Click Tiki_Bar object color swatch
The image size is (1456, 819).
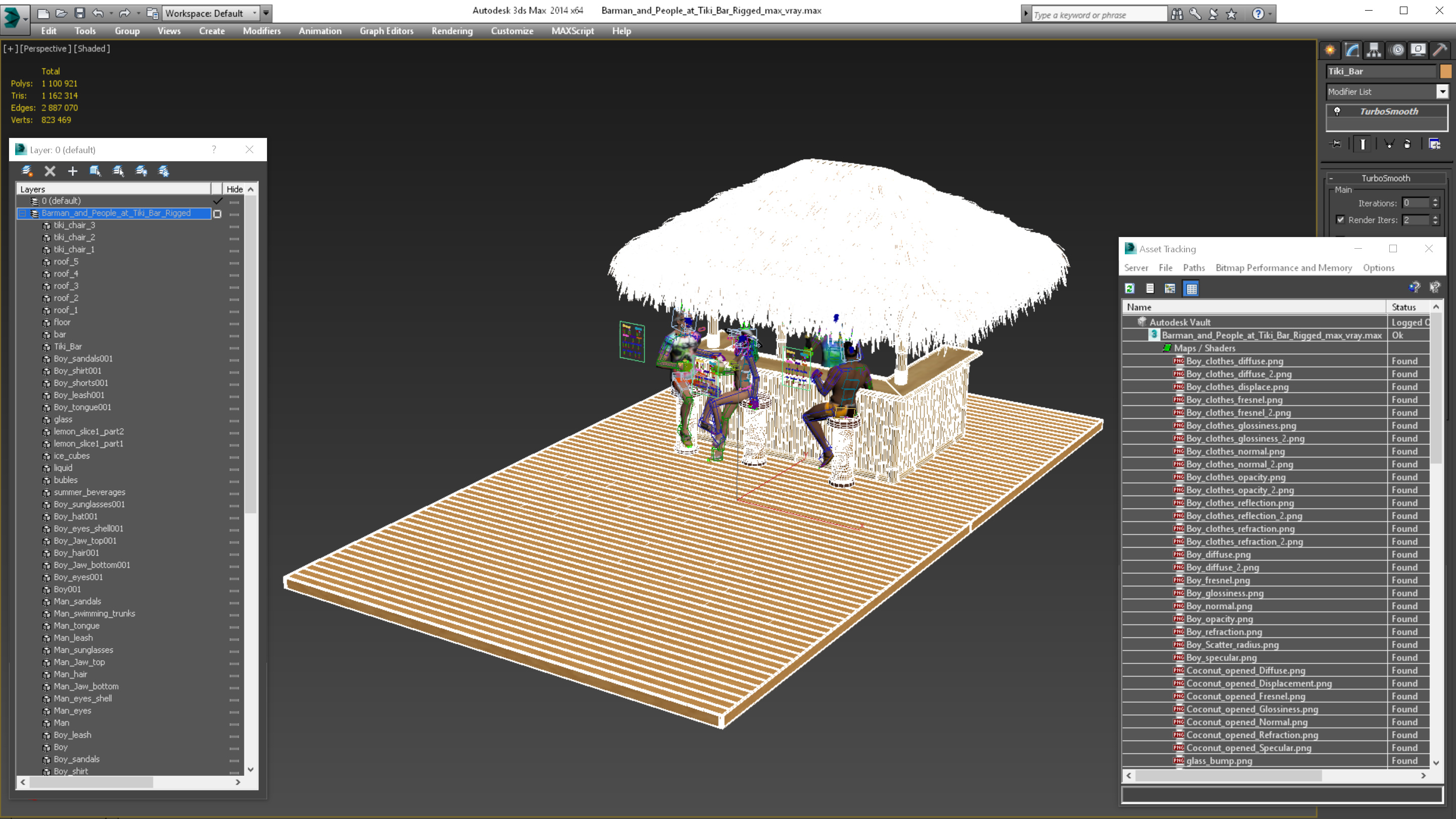[x=1445, y=71]
